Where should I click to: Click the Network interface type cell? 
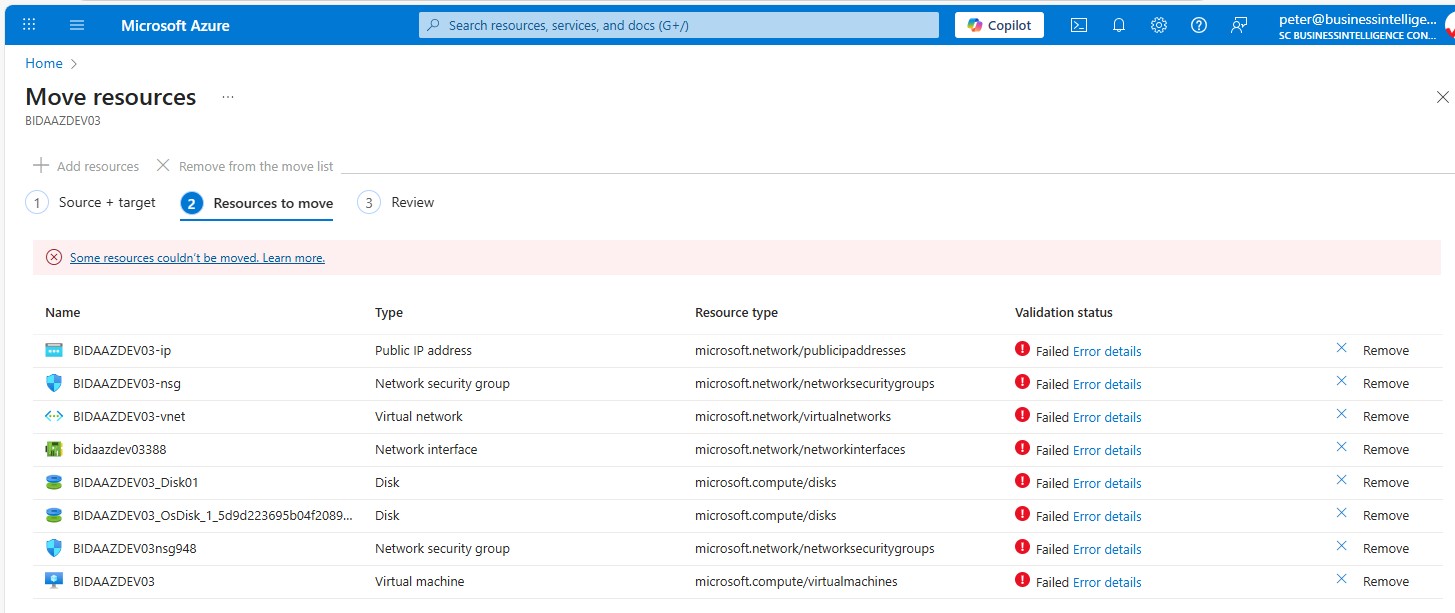pyautogui.click(x=426, y=449)
